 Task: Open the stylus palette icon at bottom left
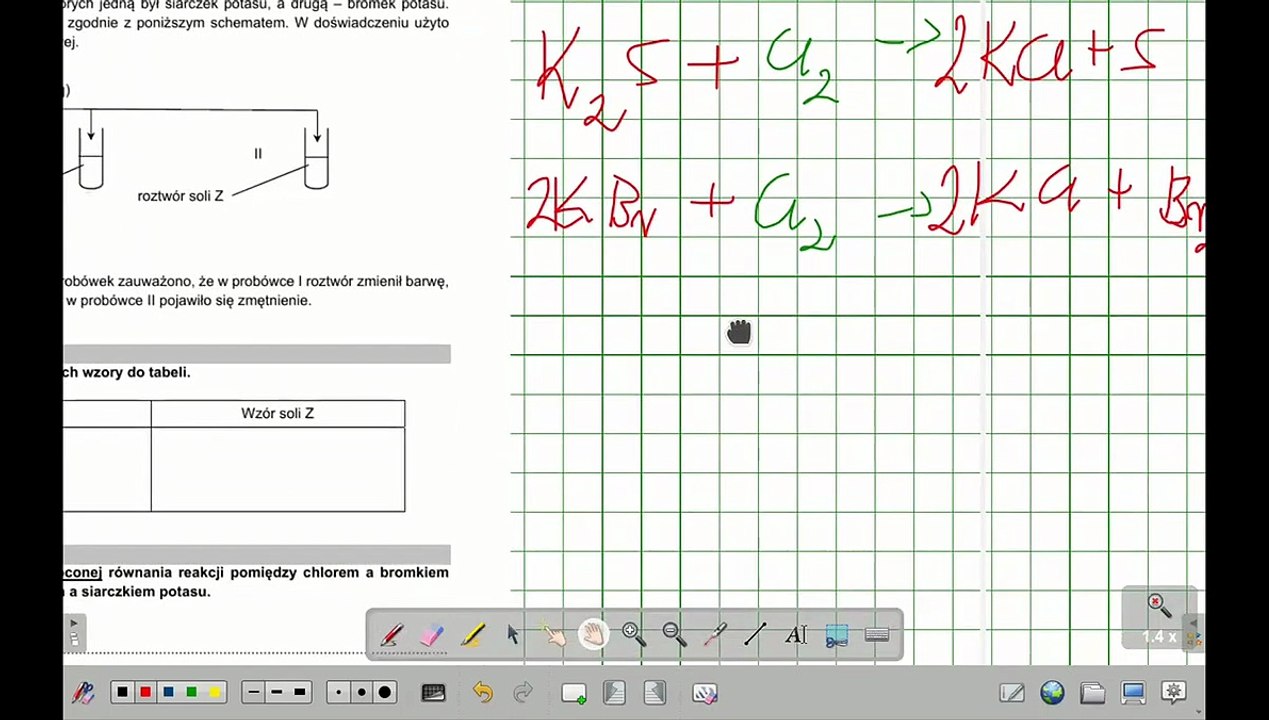pos(83,693)
